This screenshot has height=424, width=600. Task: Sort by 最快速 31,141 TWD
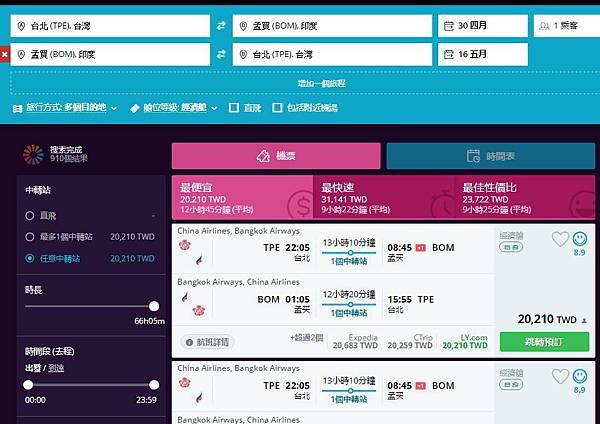point(384,197)
